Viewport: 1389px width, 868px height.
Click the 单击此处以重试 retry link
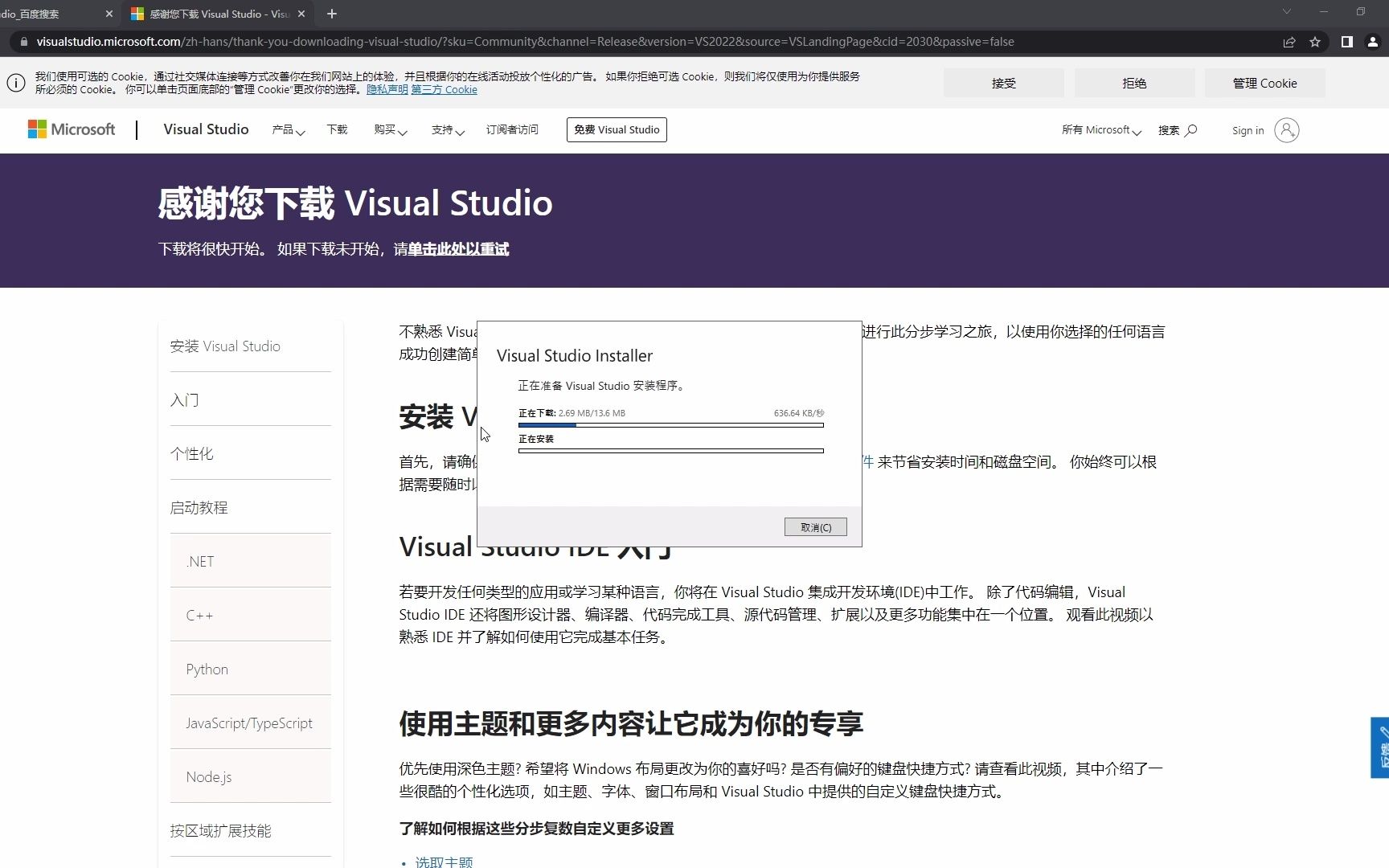point(458,249)
